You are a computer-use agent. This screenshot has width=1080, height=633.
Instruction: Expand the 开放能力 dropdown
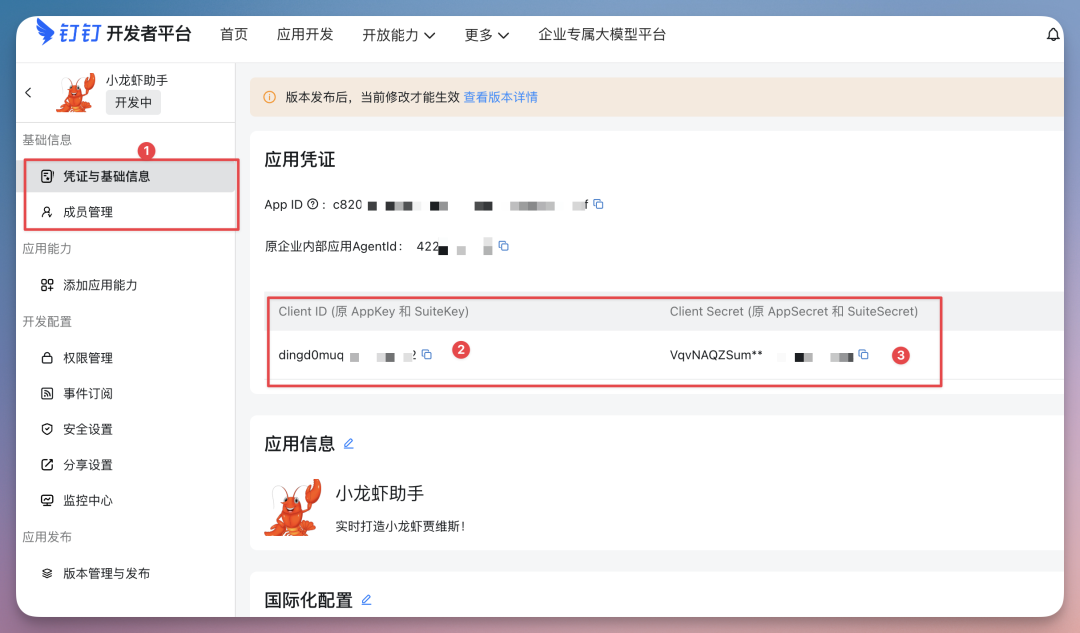(400, 33)
